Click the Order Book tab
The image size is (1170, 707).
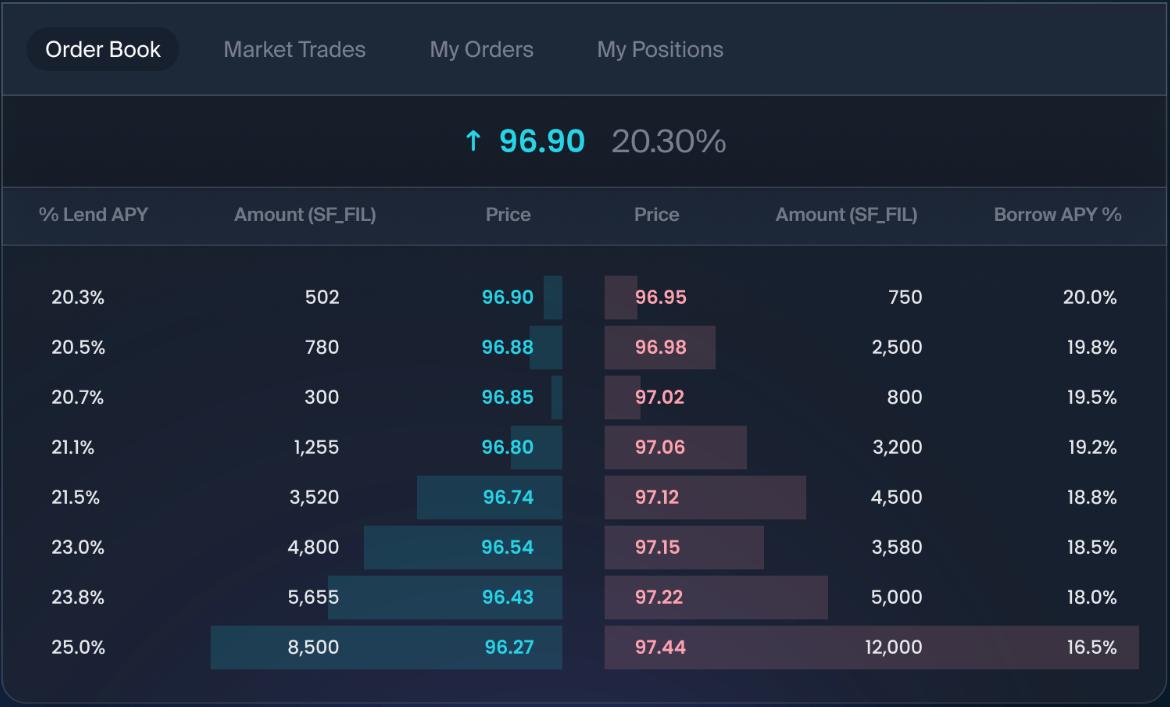[103, 49]
